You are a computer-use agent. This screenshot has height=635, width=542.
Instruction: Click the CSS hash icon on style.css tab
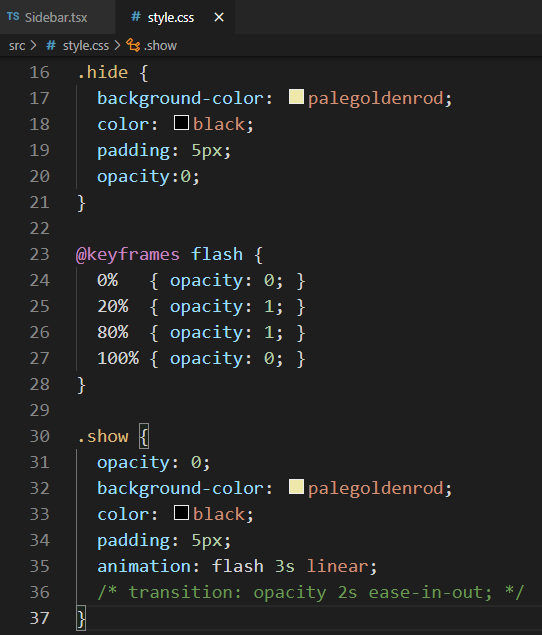135,17
